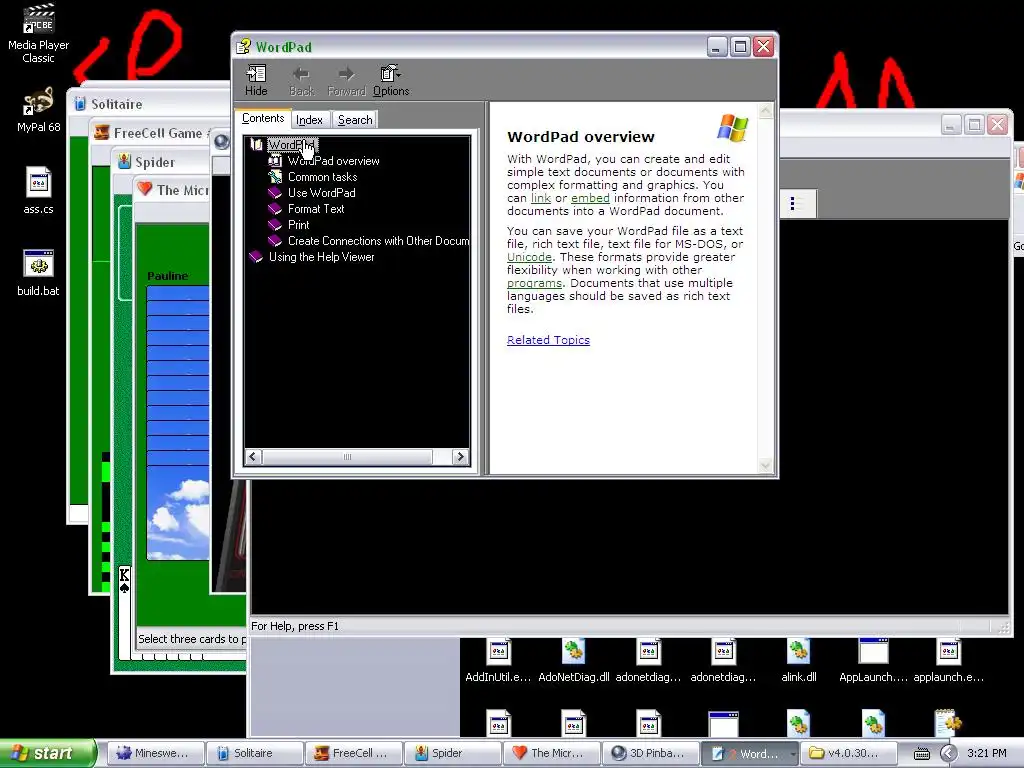
Task: Follow the 'link' hyperlink in overview text
Action: click(x=541, y=198)
